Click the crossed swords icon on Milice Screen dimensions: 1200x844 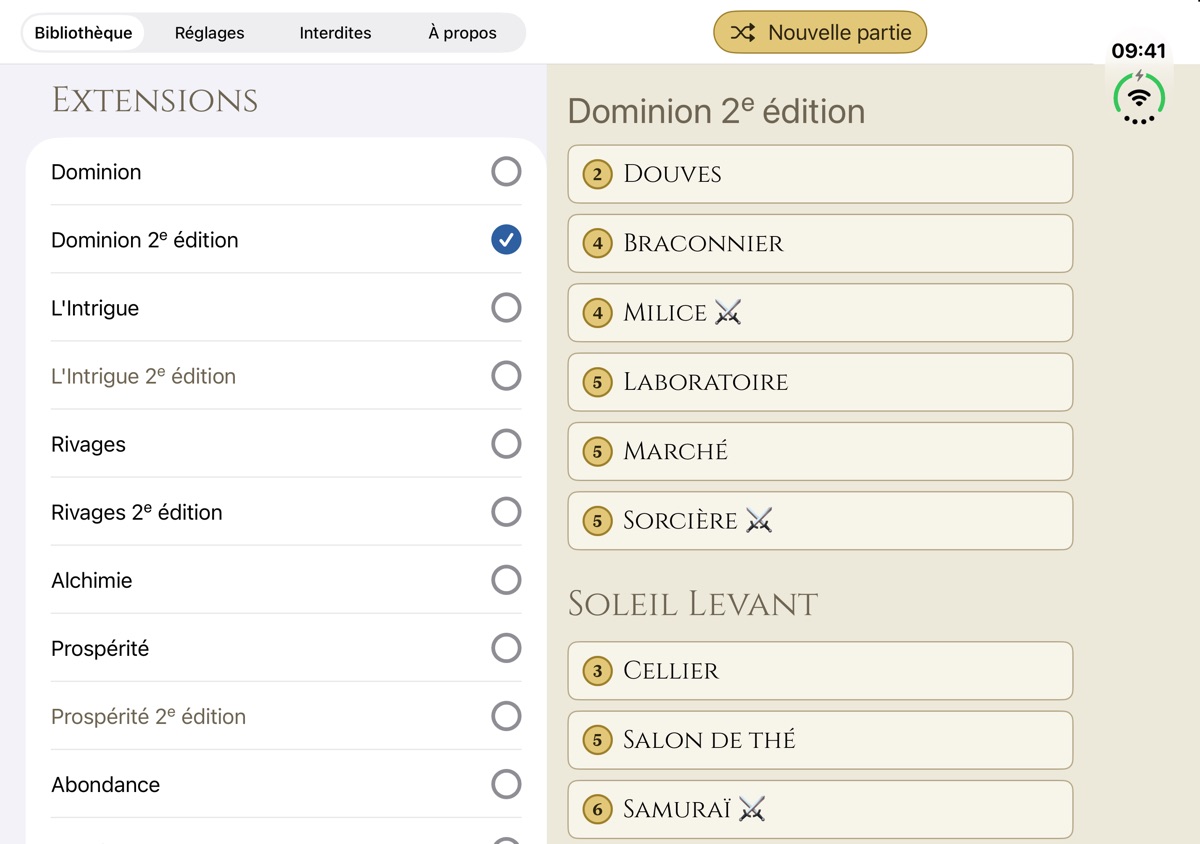728,313
